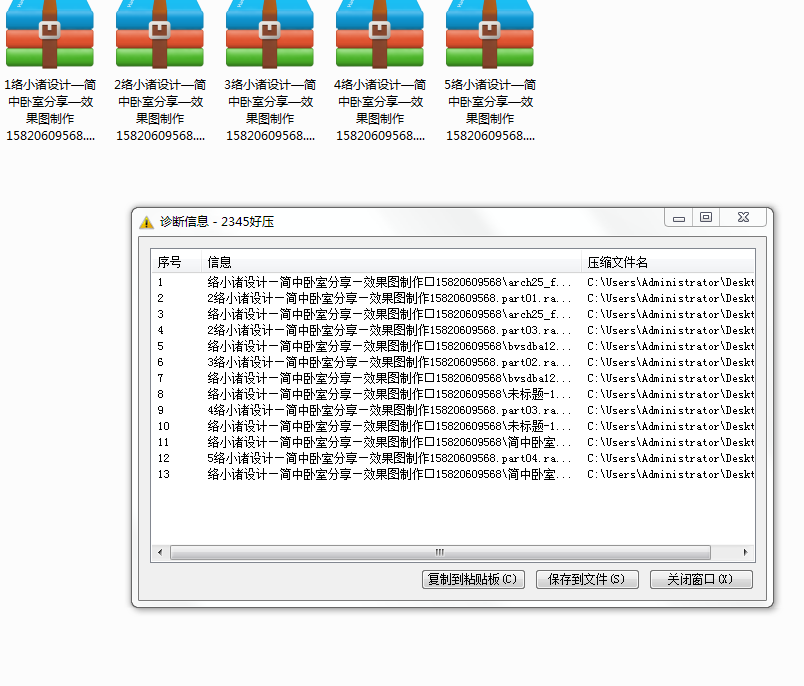
Task: Click row 13 archive path cell
Action: tap(670, 474)
